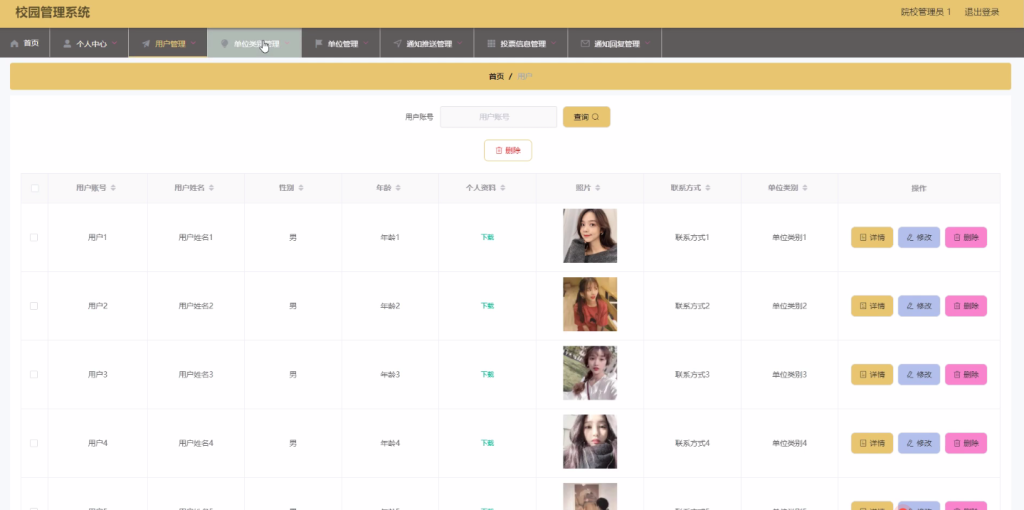Click the paper plane icon in 用户管理
Viewport: 1024px width, 510px height.
146,44
